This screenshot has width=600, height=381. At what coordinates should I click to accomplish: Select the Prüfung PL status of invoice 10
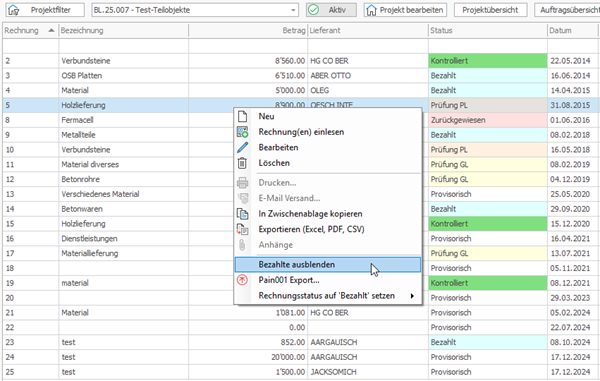pyautogui.click(x=488, y=150)
